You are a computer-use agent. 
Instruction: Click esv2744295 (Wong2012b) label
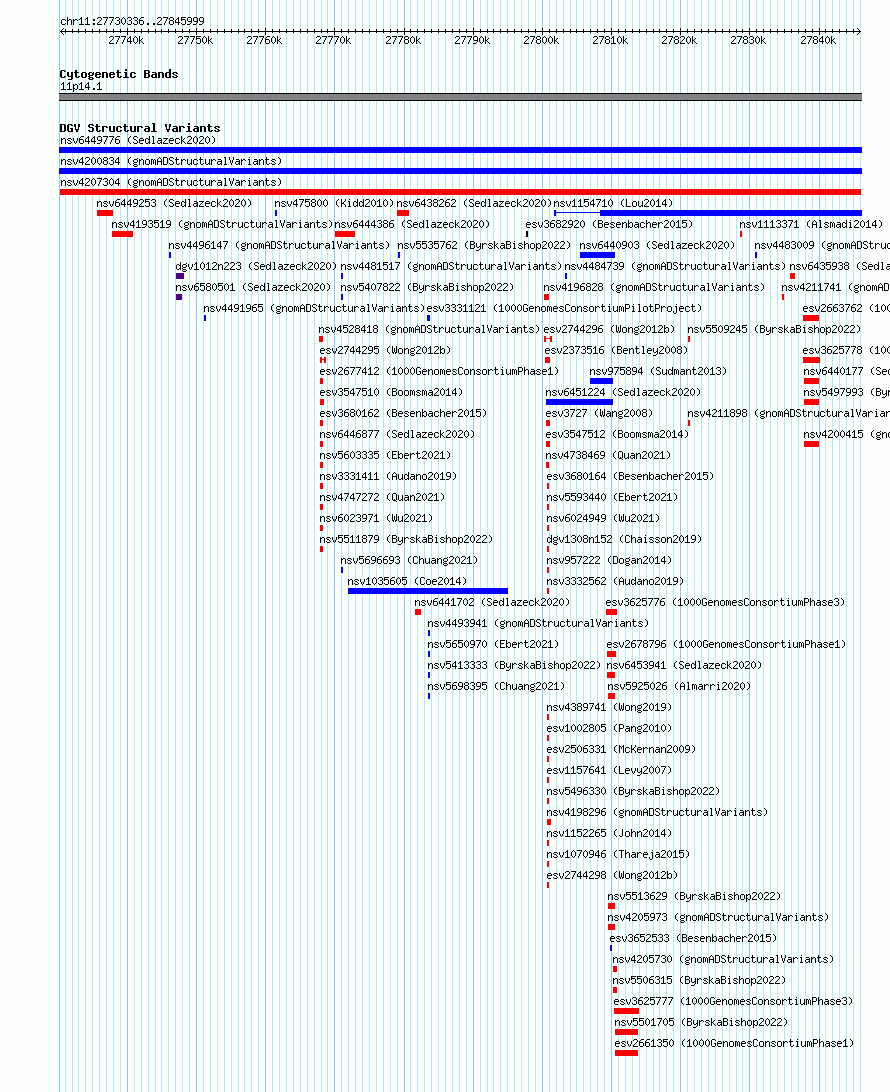pyautogui.click(x=385, y=350)
